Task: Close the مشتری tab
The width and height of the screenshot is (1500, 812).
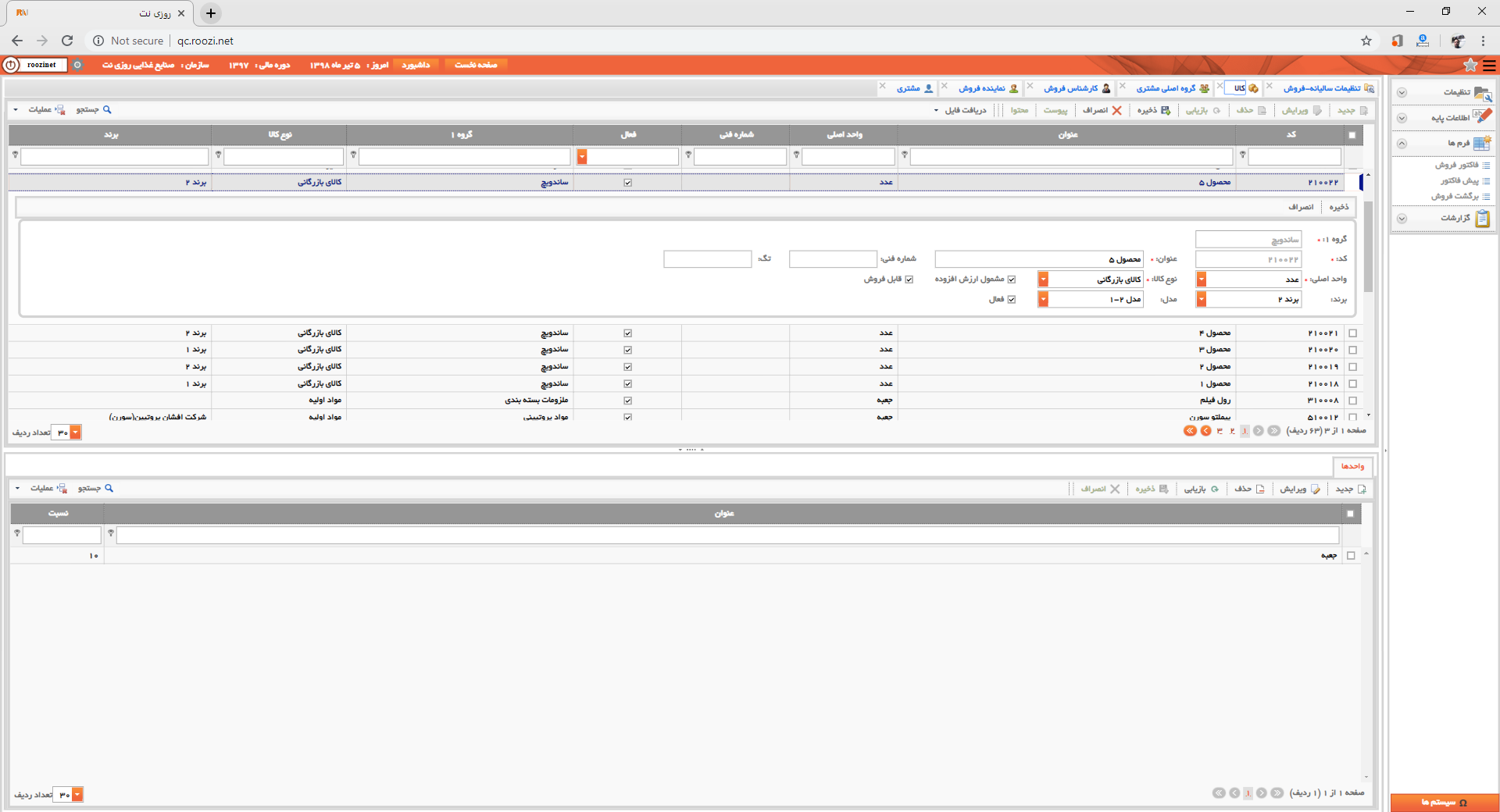Action: click(x=883, y=87)
